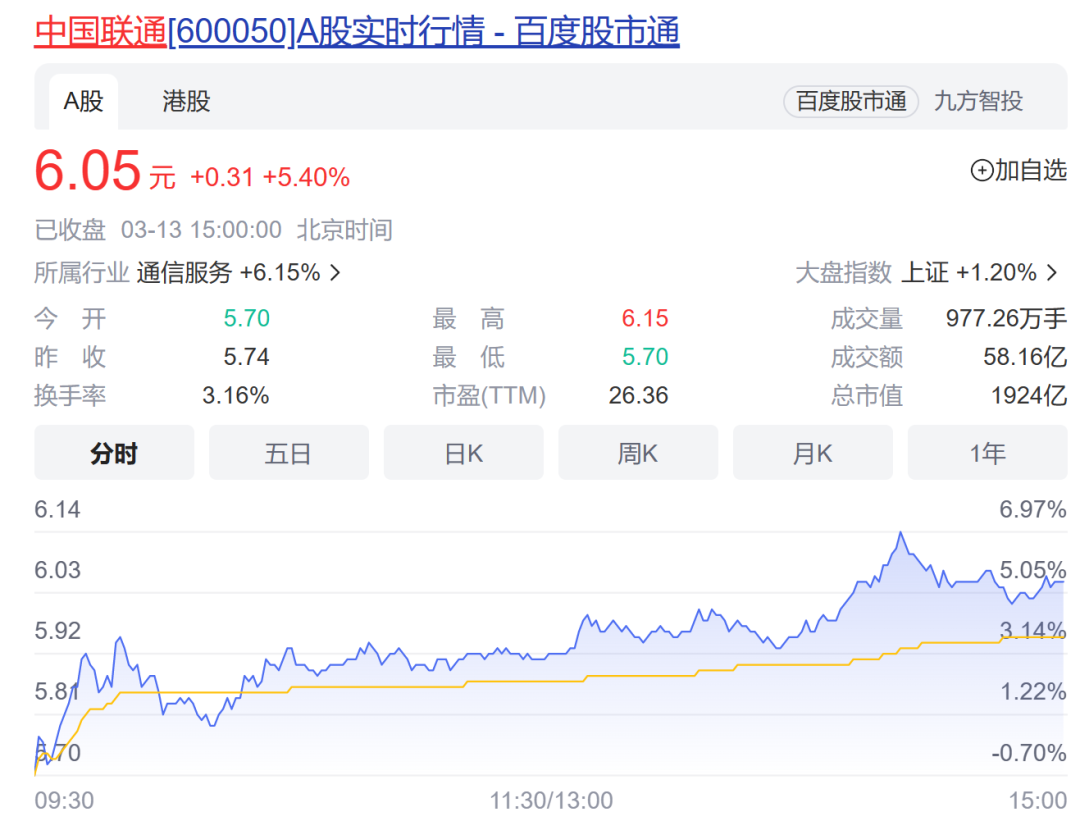Click the 总市值 value 1924亿

pos(1029,395)
